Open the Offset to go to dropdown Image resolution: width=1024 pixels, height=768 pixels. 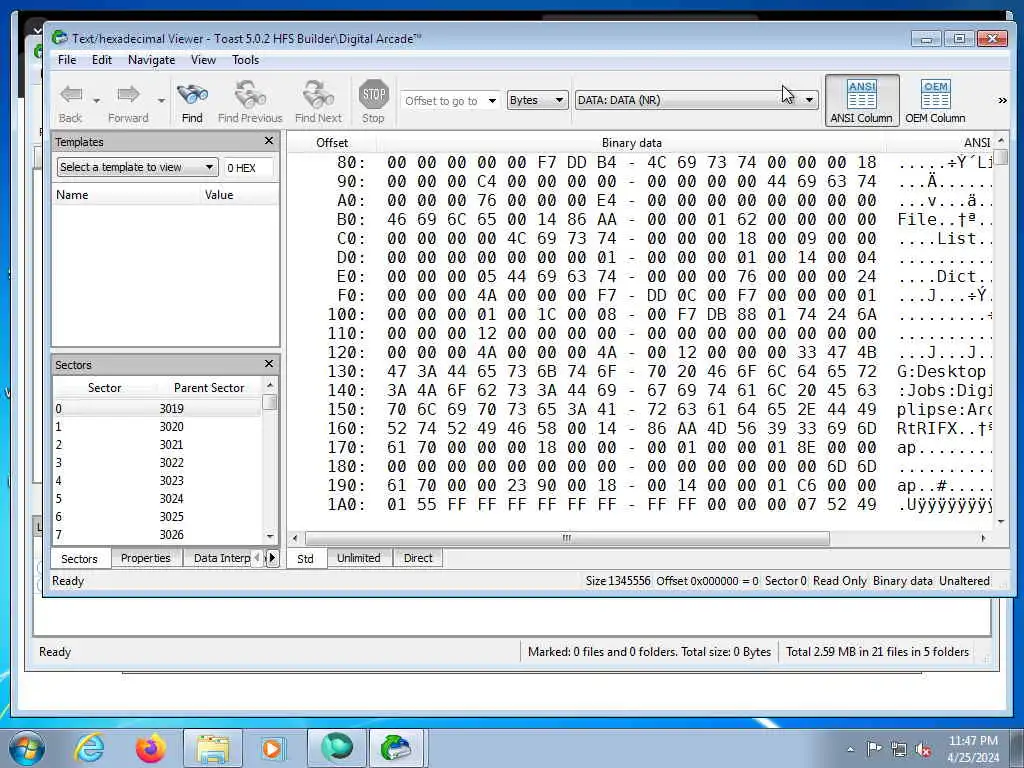click(x=492, y=101)
